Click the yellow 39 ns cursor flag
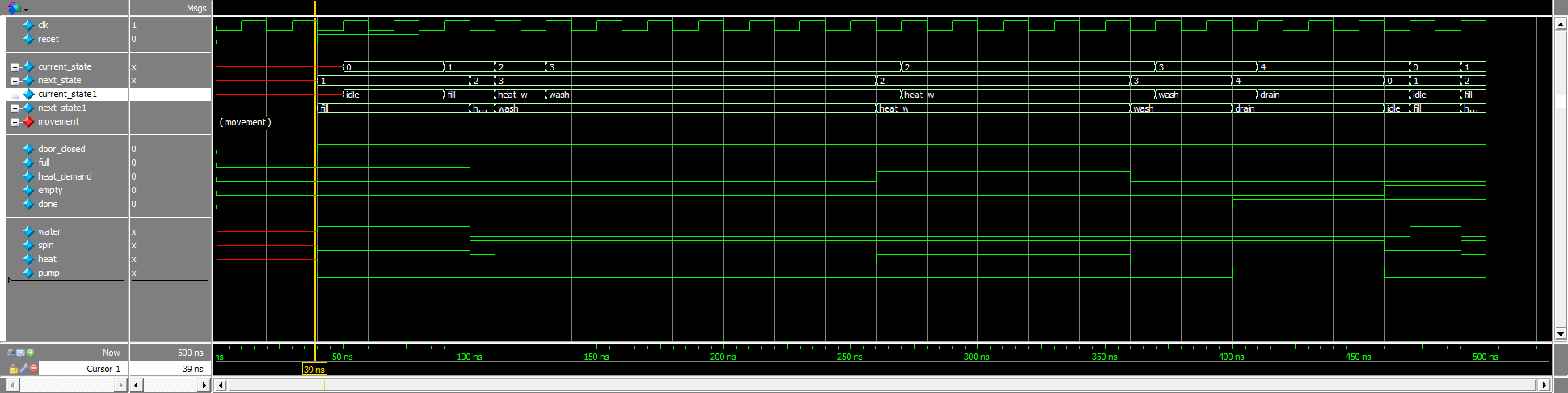 point(314,370)
